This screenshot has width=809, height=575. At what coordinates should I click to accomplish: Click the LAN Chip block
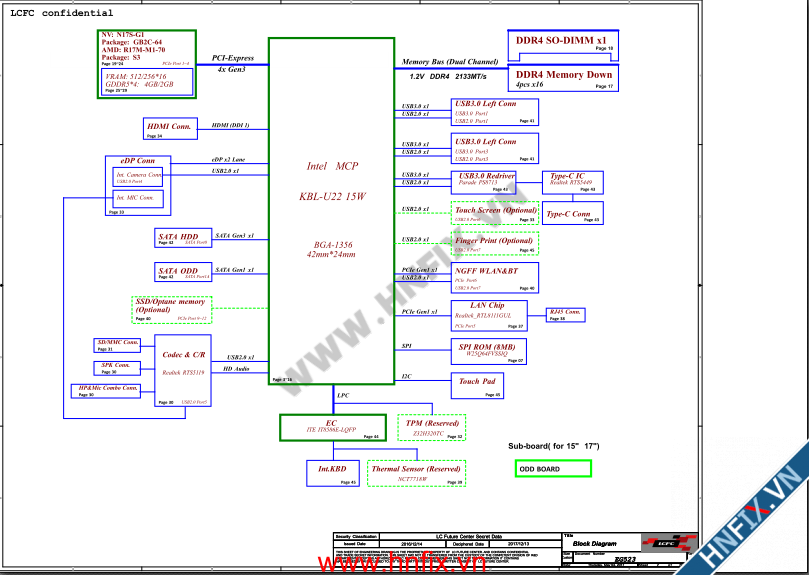(x=487, y=315)
